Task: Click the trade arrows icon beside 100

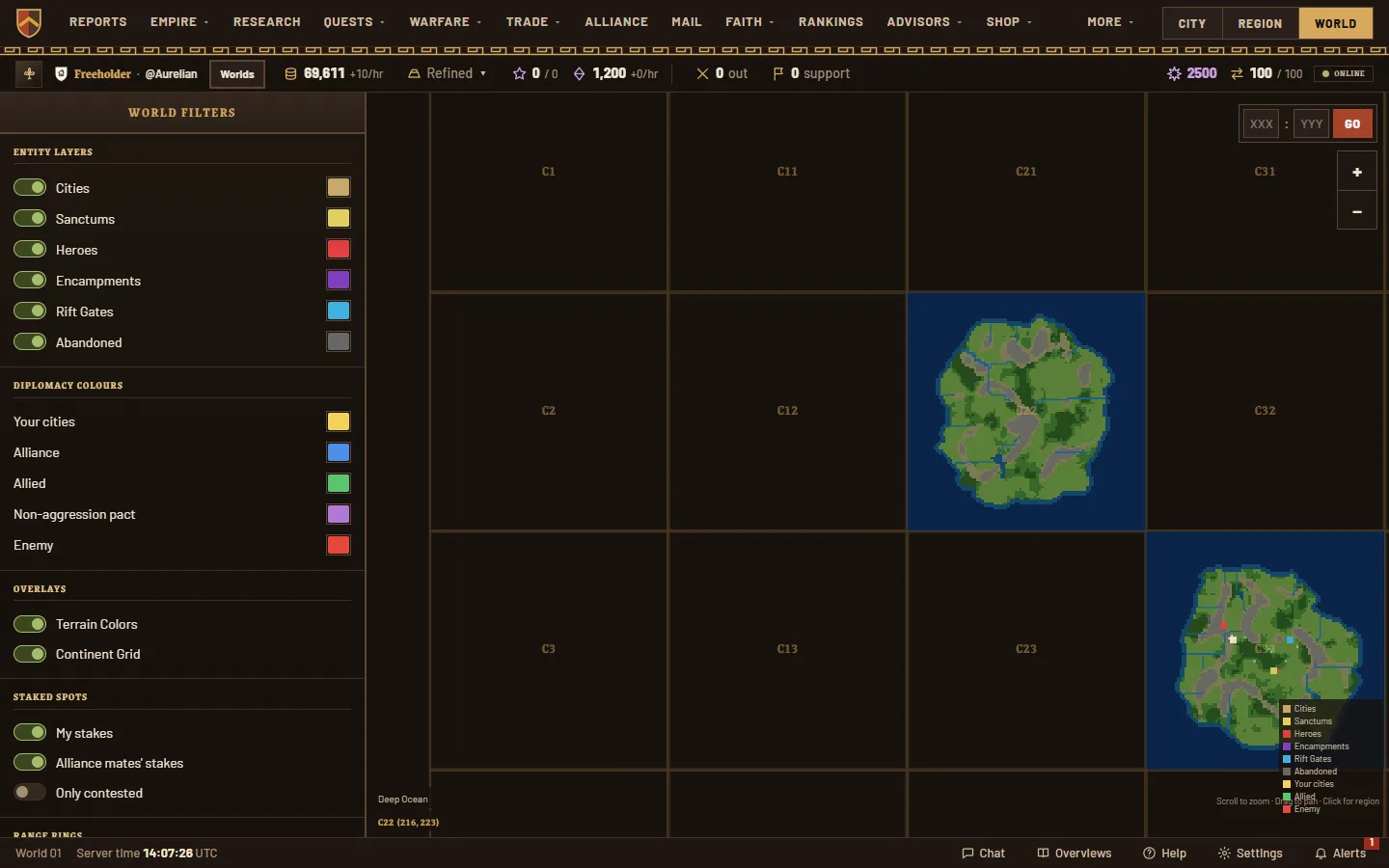Action: [1237, 73]
